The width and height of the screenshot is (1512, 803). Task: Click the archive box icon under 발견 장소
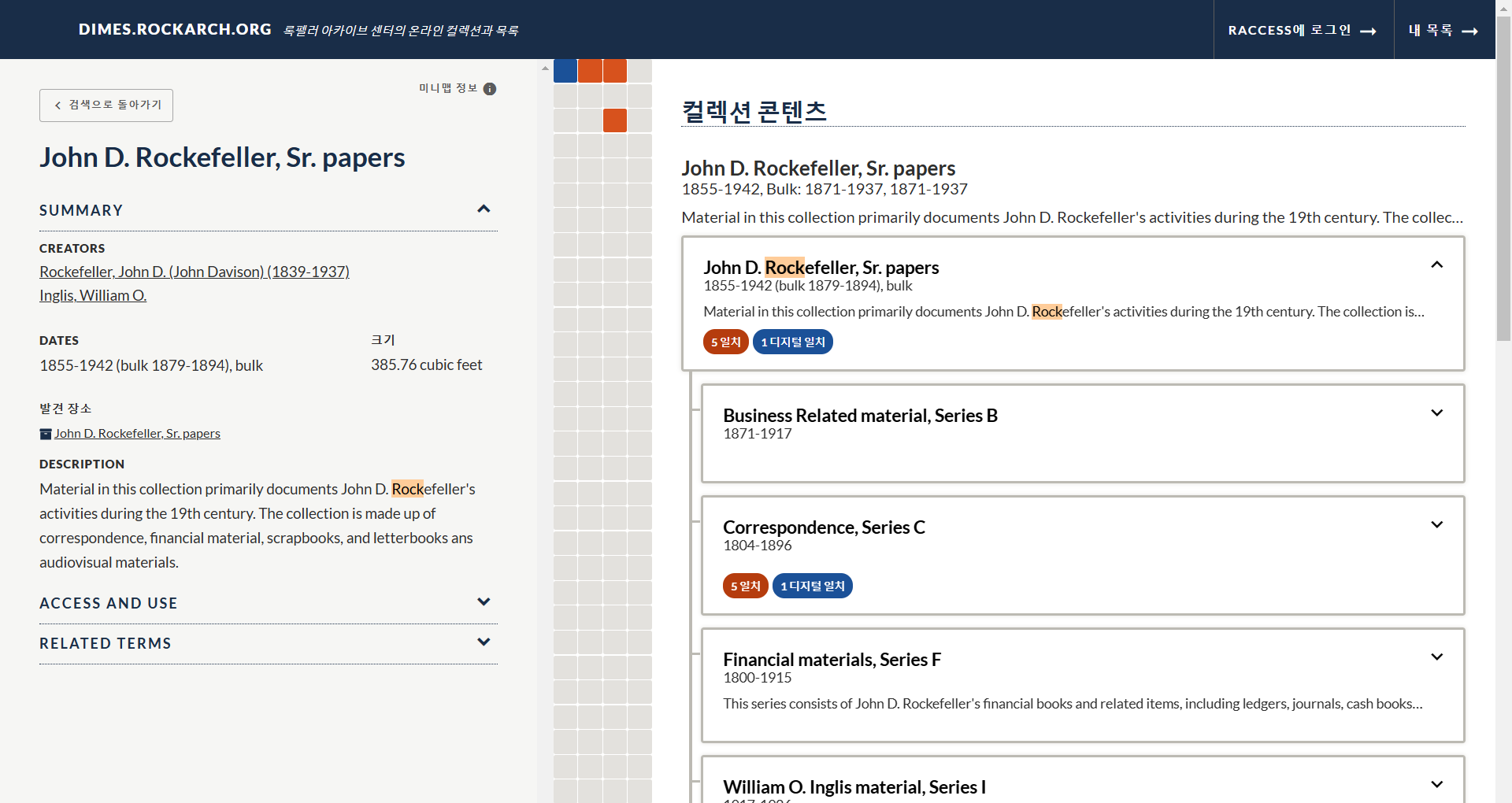coord(46,434)
